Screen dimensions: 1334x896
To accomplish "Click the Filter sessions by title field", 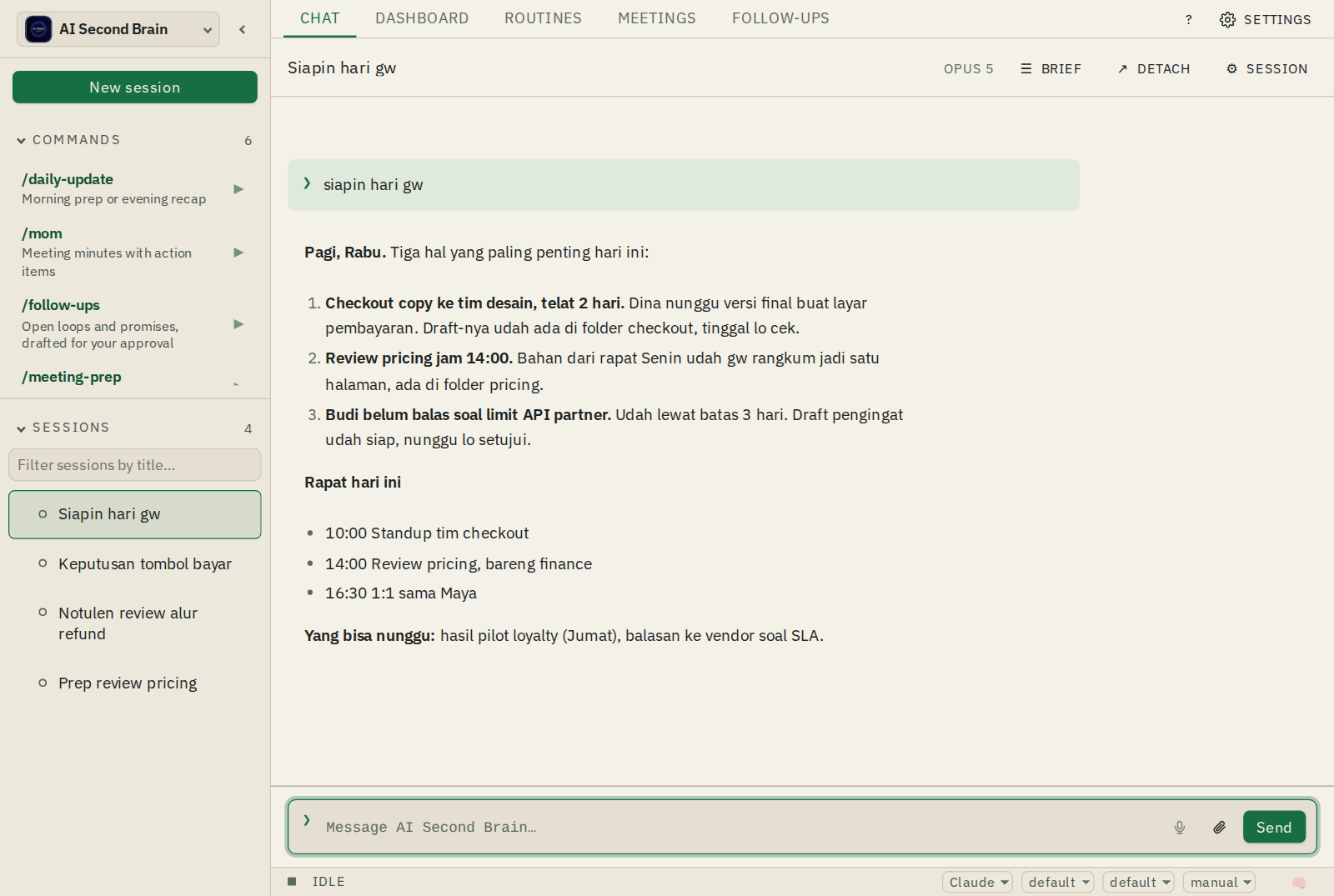I will pyautogui.click(x=135, y=465).
